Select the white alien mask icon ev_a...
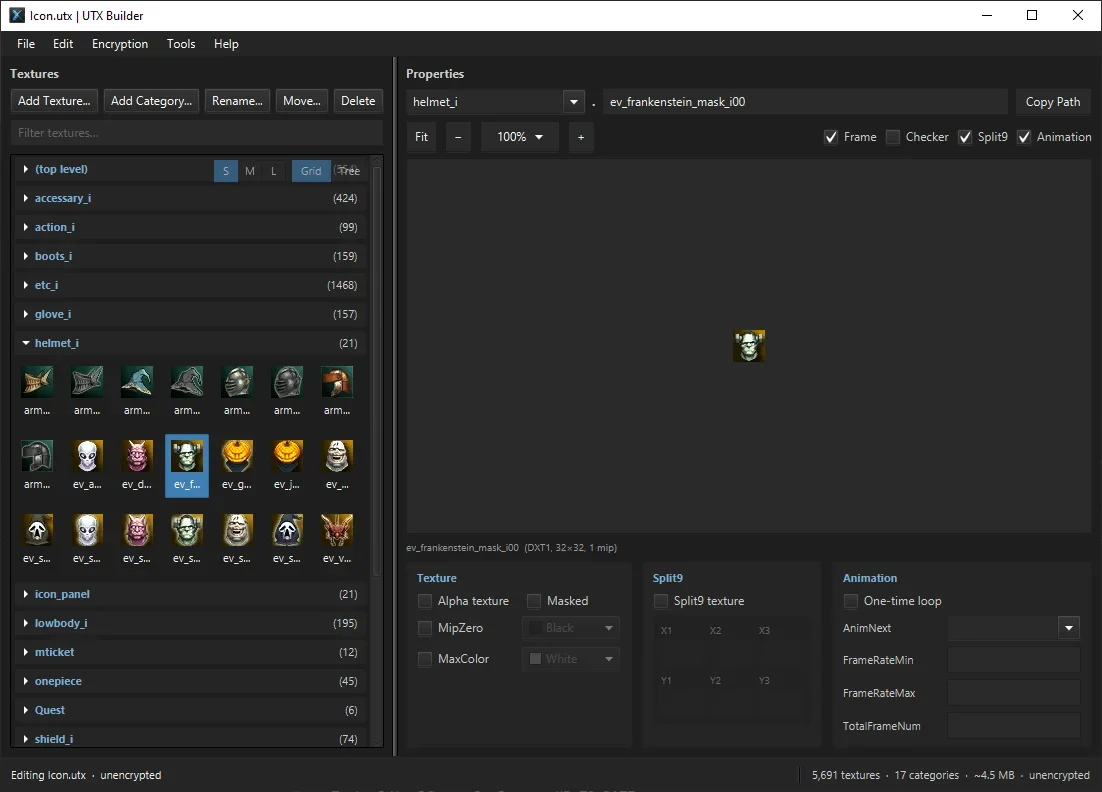 click(x=87, y=457)
